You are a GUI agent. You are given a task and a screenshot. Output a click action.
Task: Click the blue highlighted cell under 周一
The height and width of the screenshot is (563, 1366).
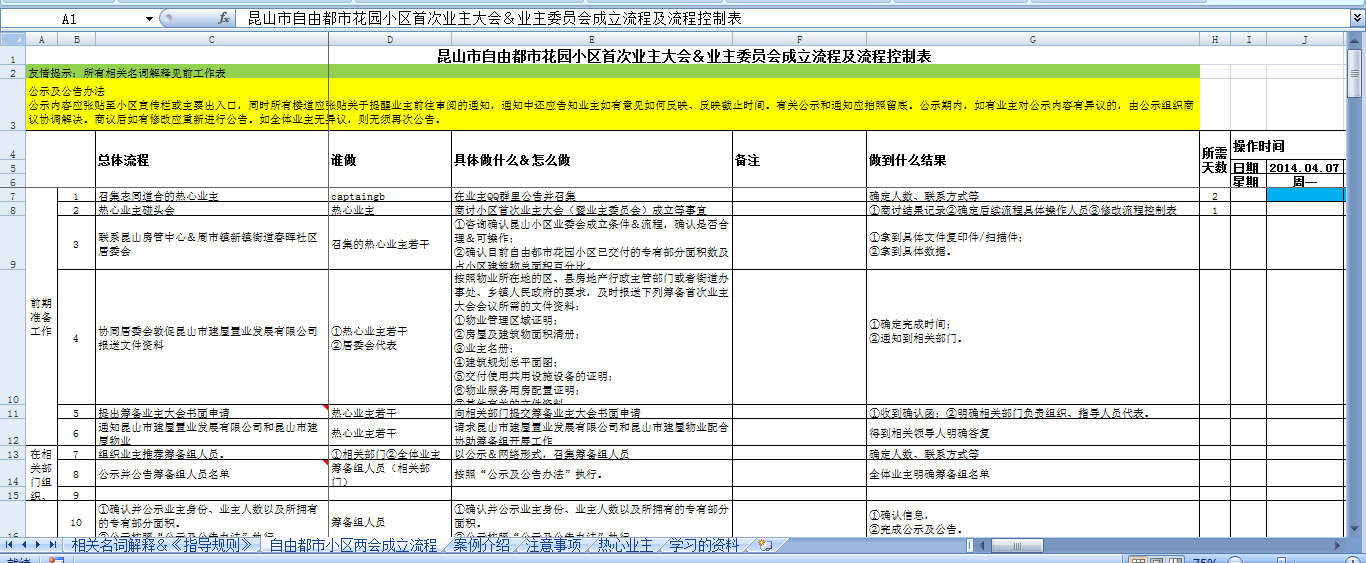coord(1305,196)
